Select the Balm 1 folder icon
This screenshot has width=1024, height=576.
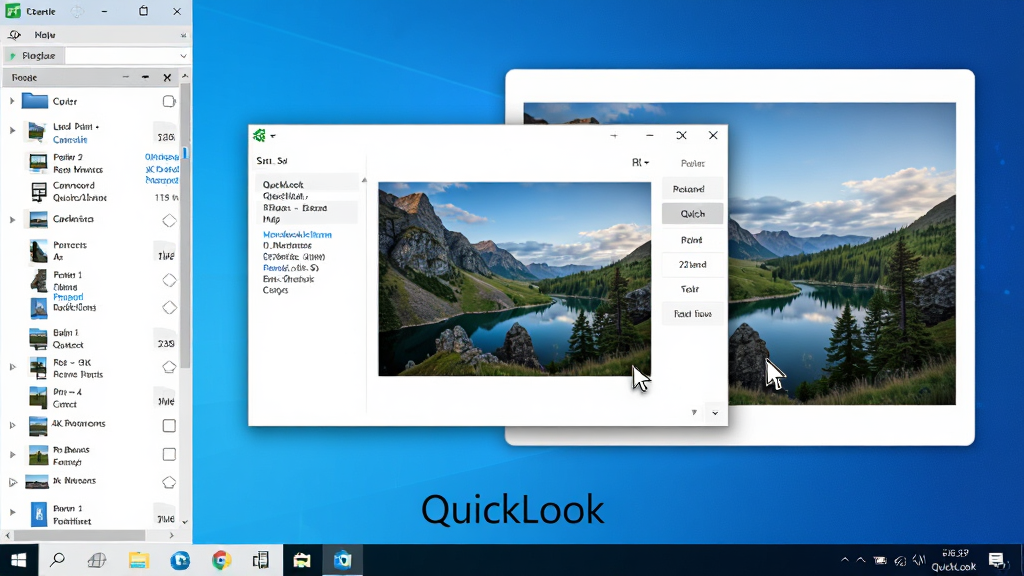[38, 339]
